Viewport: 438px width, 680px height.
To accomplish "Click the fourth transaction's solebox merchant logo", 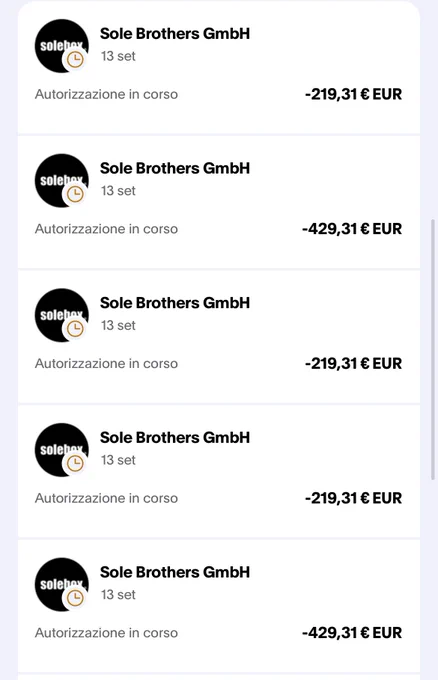I will (x=62, y=450).
